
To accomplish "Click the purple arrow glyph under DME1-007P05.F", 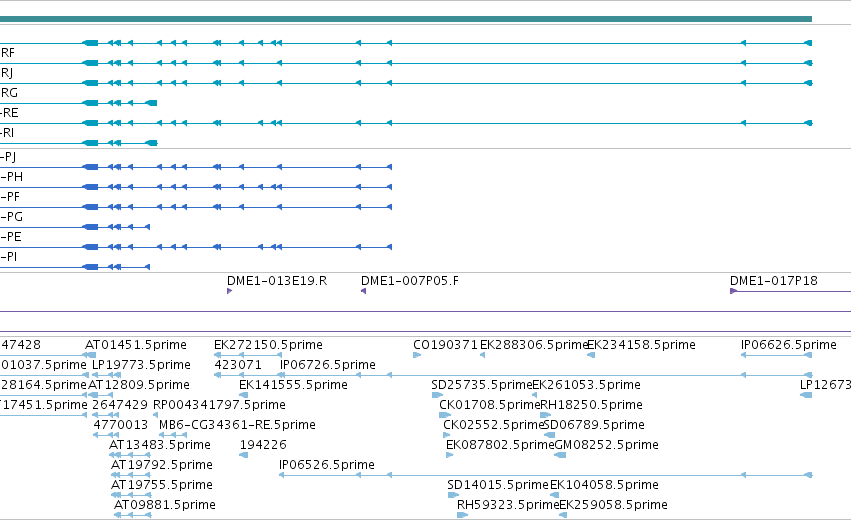I will point(364,291).
